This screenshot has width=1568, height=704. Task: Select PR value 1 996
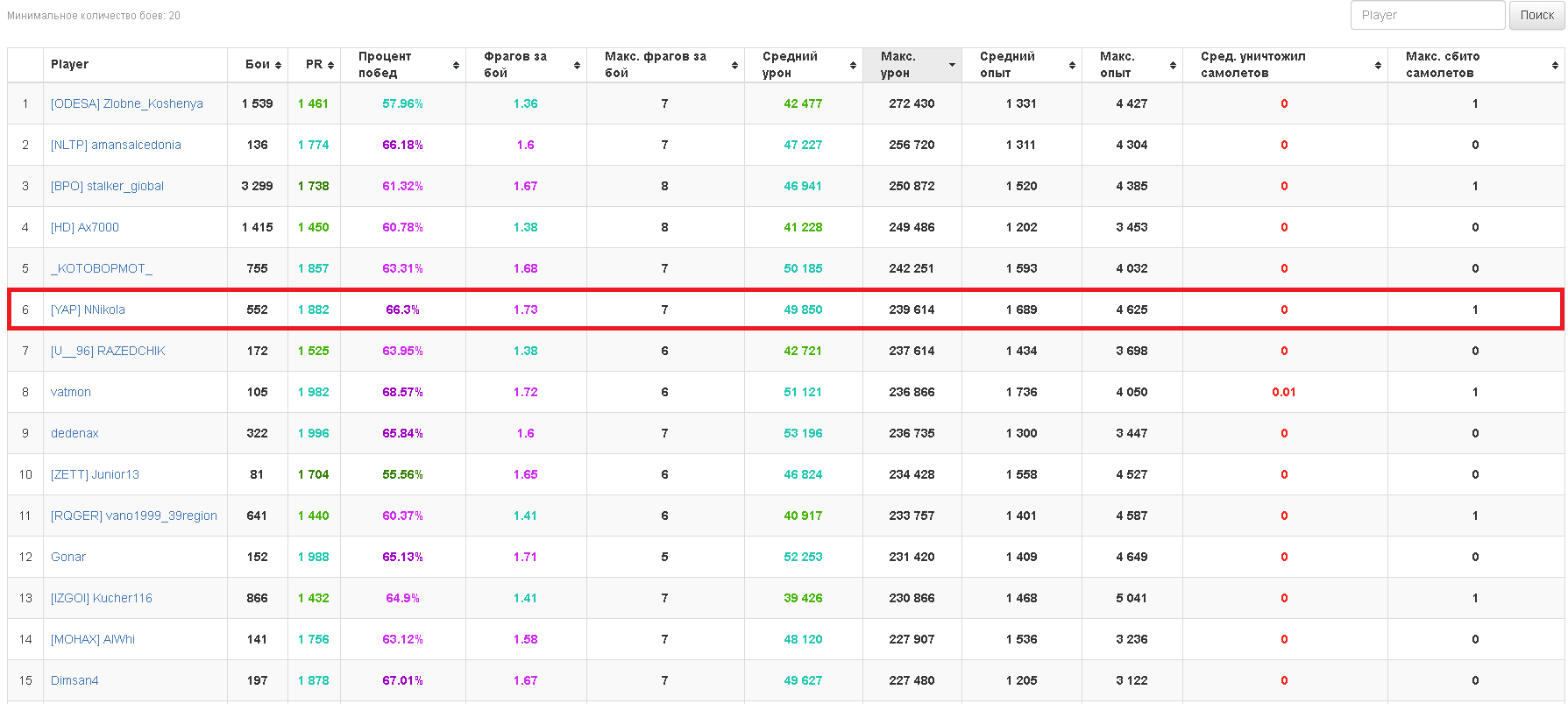click(313, 433)
